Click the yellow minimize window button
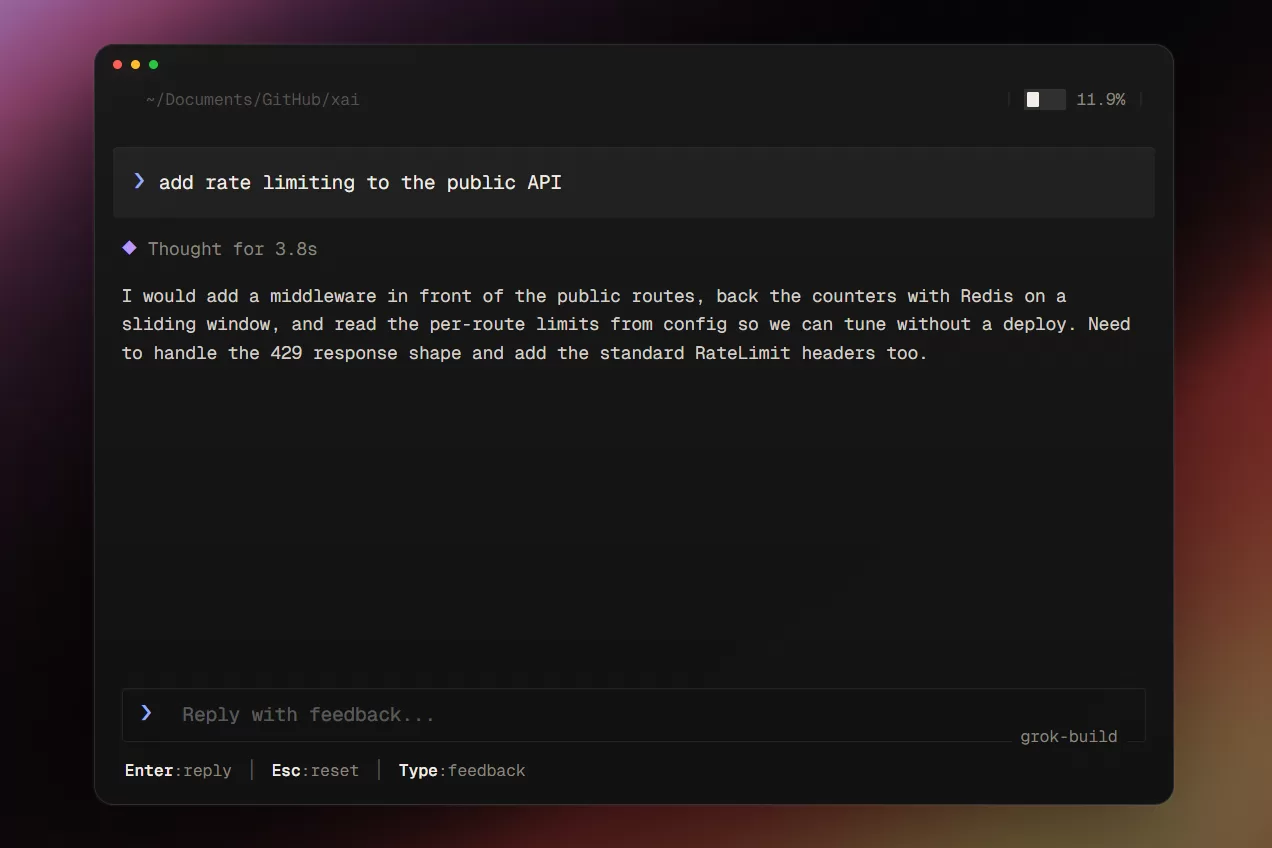This screenshot has height=848, width=1272. (x=136, y=65)
